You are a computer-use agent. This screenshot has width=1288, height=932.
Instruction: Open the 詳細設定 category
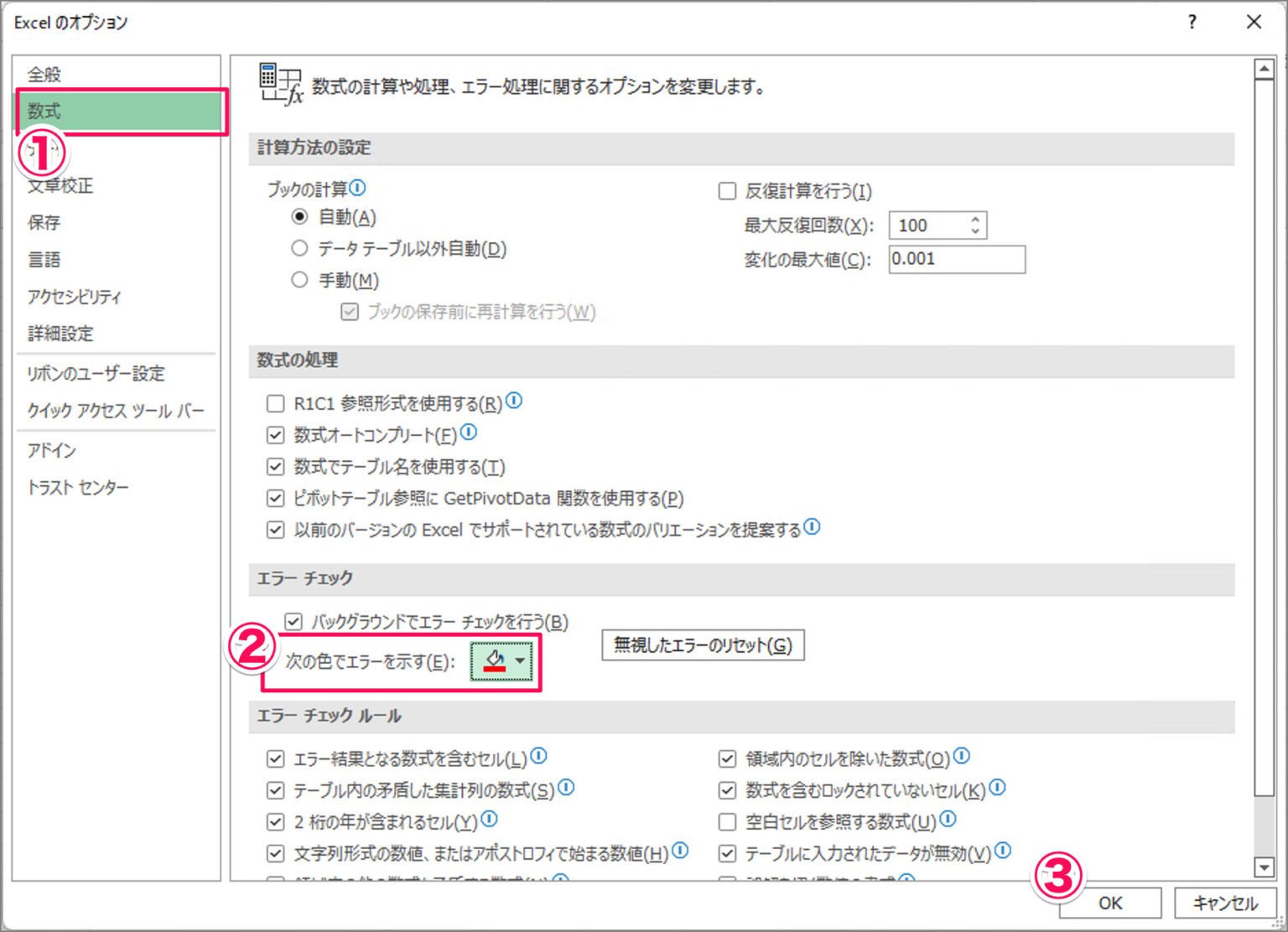(60, 334)
